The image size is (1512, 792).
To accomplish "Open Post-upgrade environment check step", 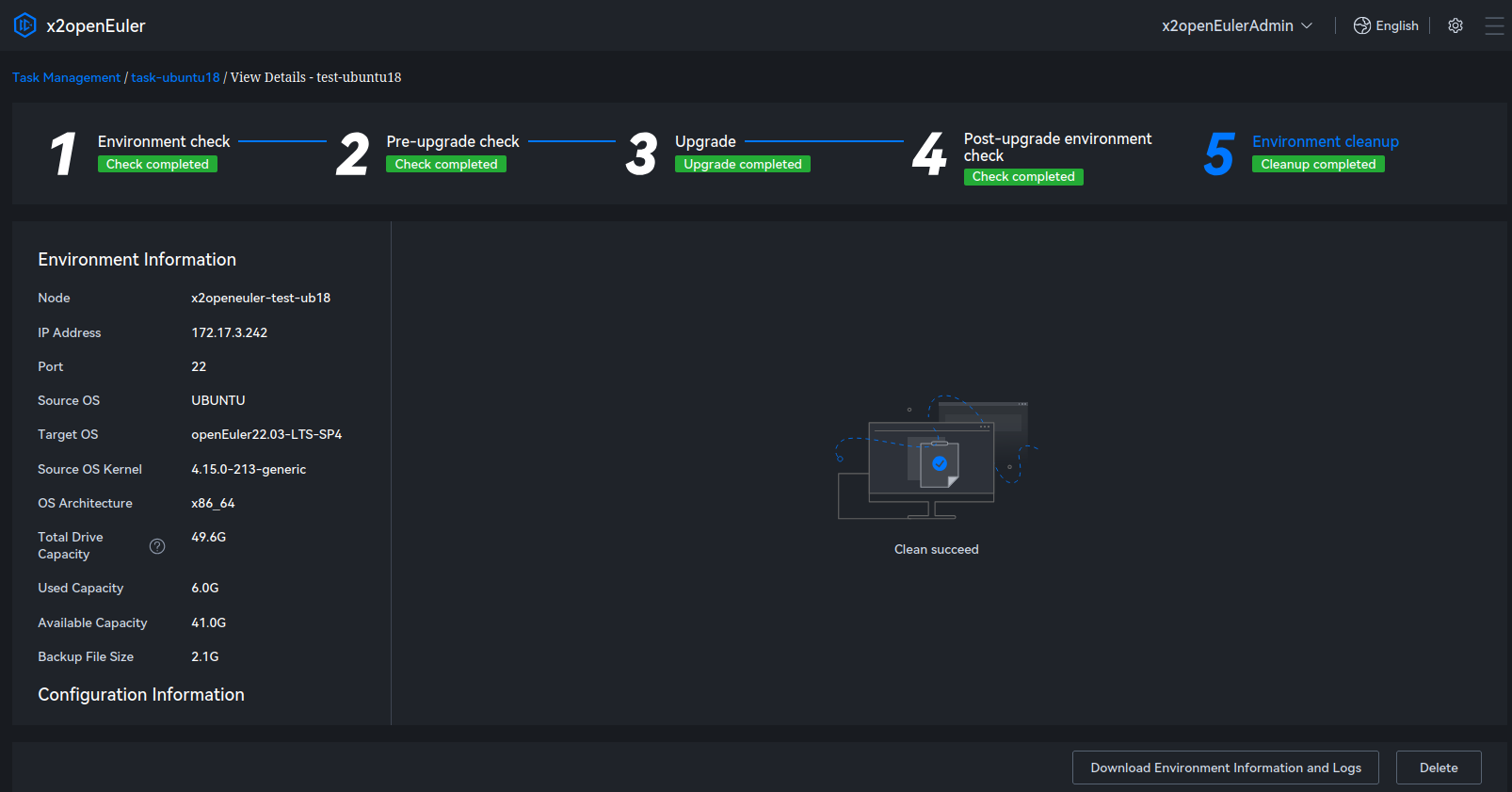I will pyautogui.click(x=1056, y=147).
